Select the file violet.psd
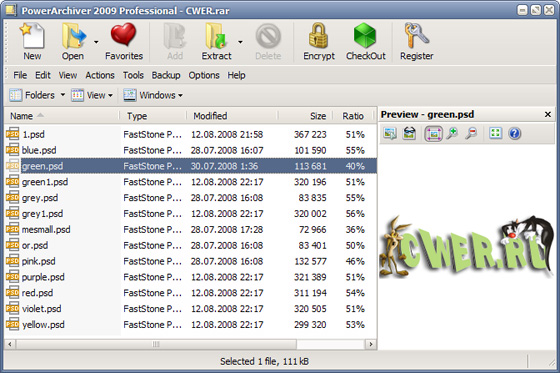The image size is (560, 373). point(41,309)
